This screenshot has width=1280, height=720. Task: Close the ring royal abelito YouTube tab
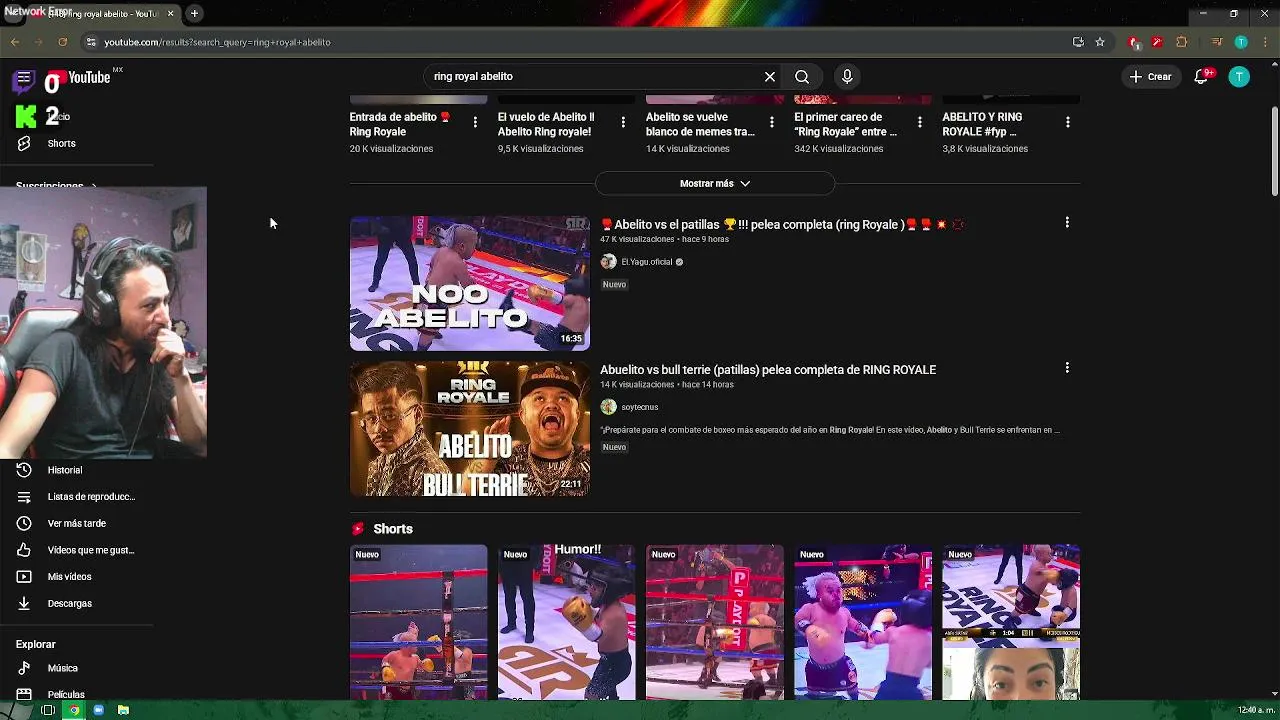tap(170, 13)
